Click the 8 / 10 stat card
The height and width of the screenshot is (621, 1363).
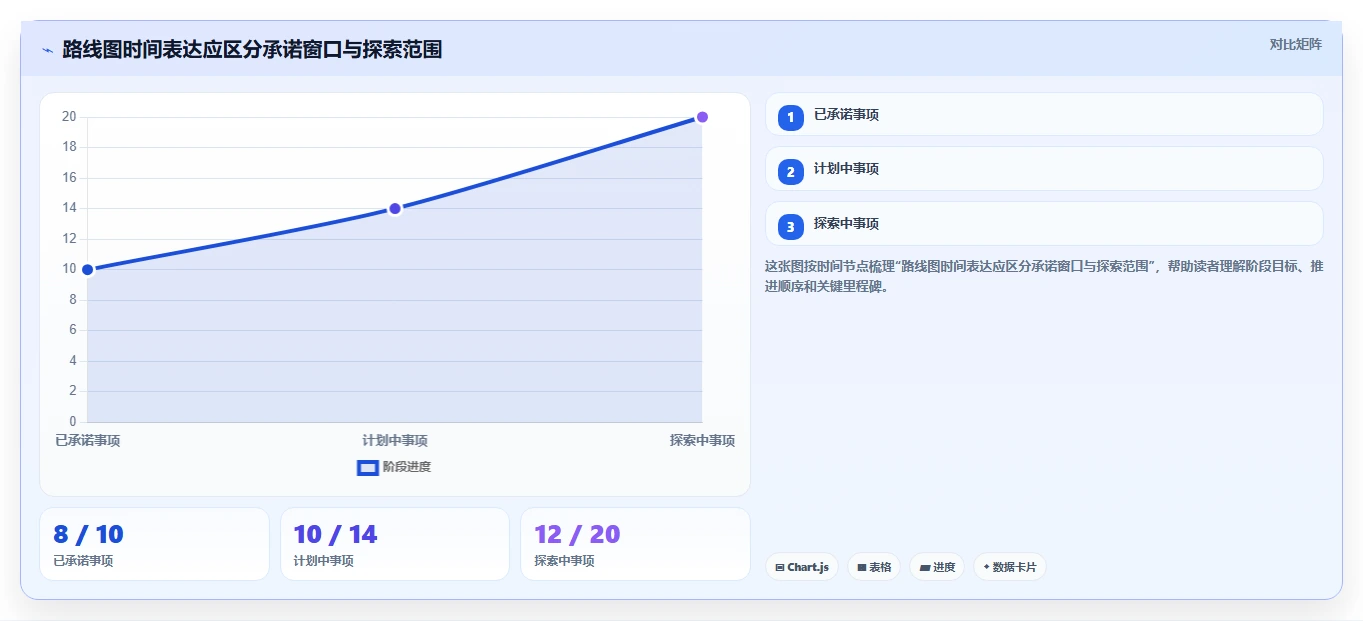click(x=154, y=544)
